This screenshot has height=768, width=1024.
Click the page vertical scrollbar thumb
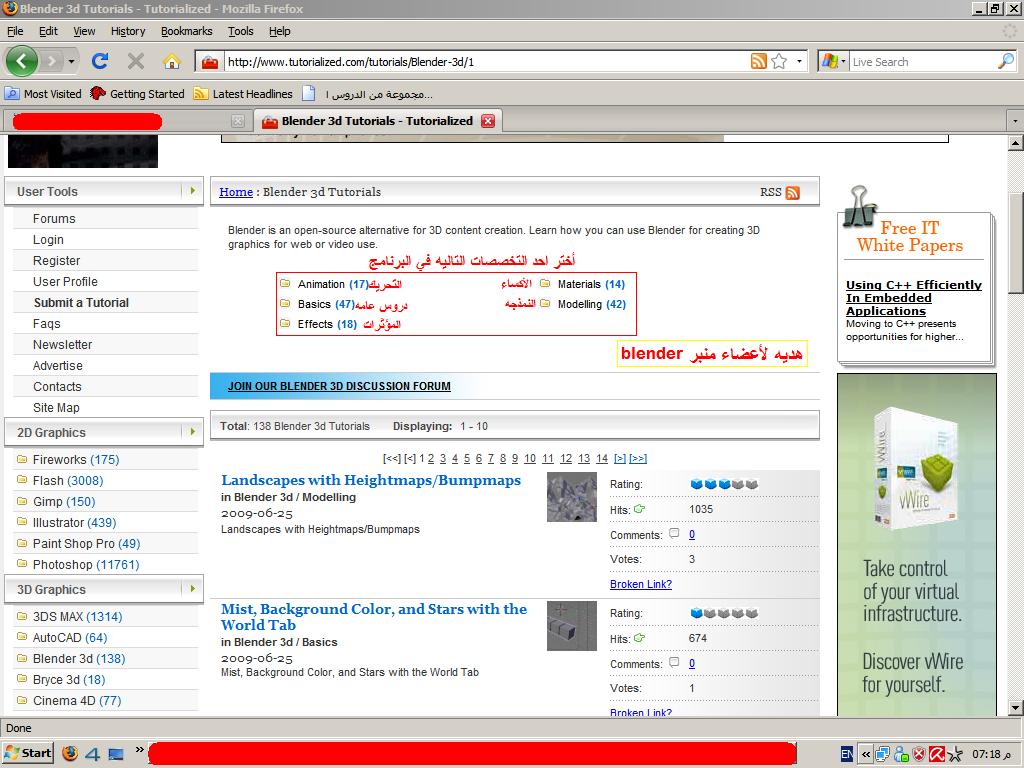tap(1016, 242)
